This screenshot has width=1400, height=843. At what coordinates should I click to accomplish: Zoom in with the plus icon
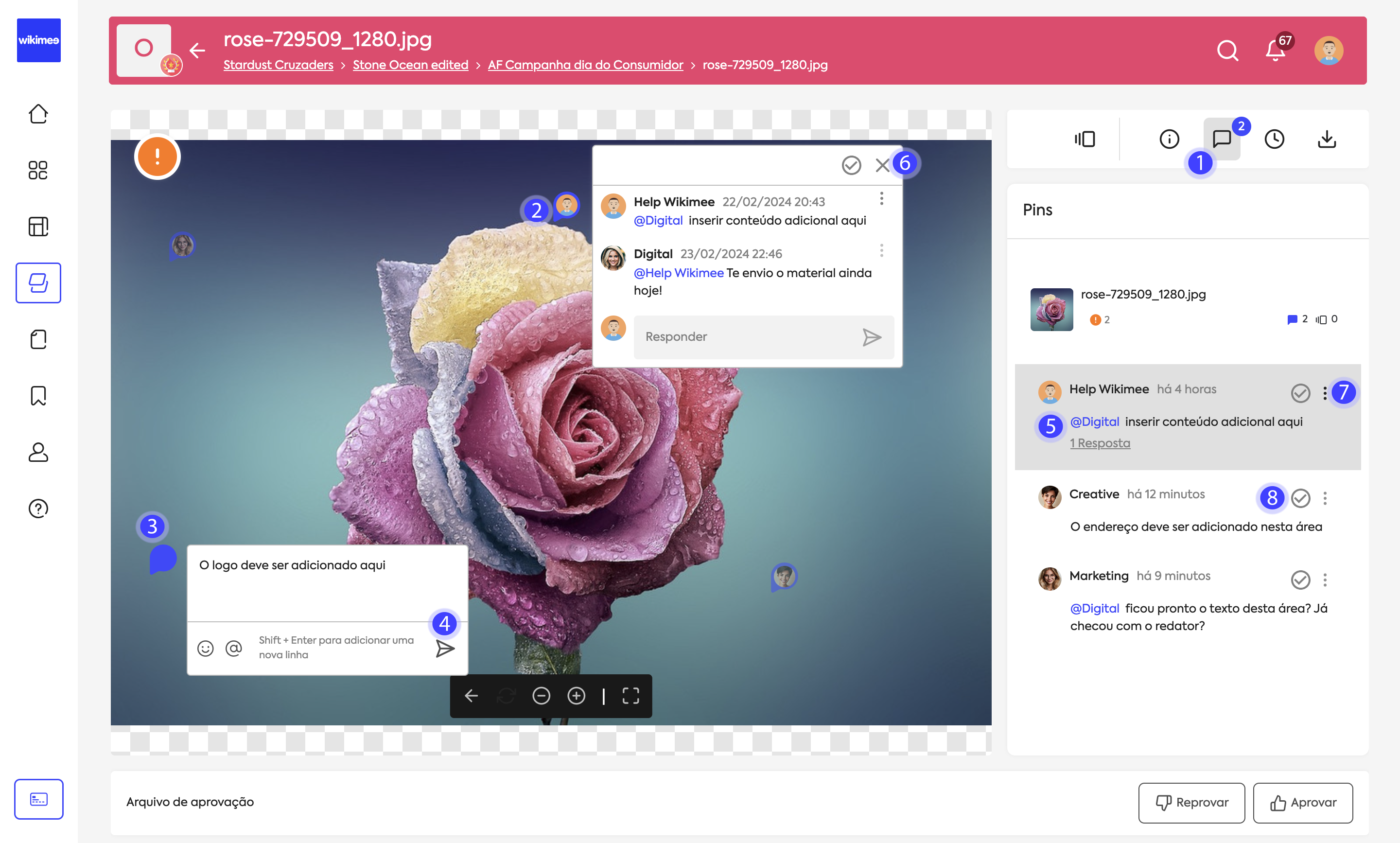point(576,696)
